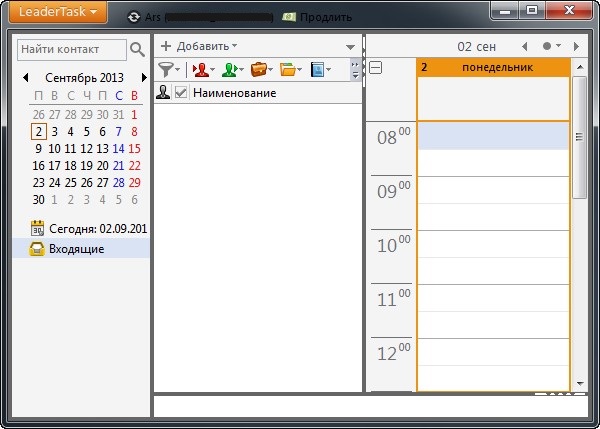Select the Входящие inbox item
The height and width of the screenshot is (429, 600).
[76, 248]
